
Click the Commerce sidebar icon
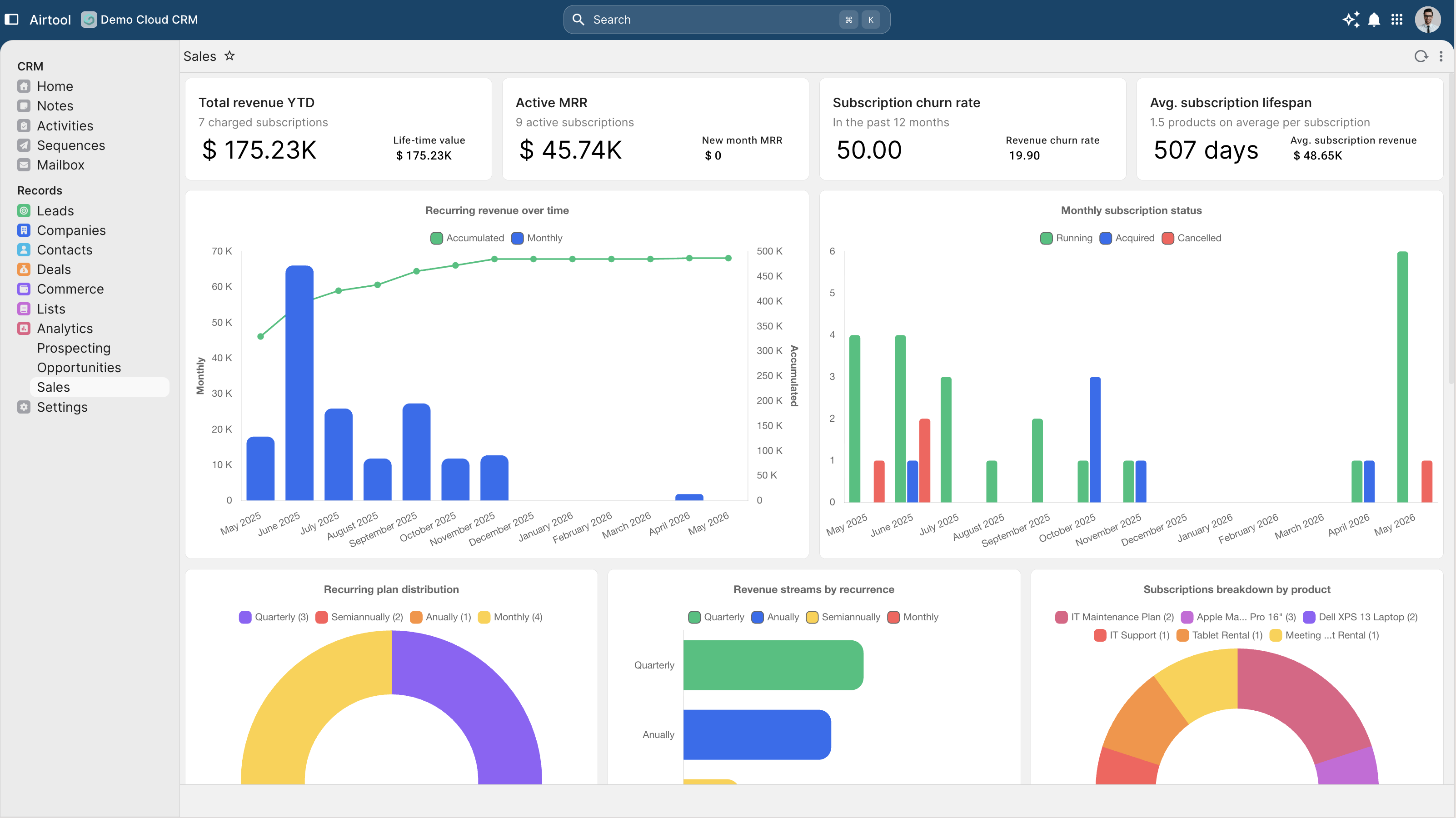point(24,289)
